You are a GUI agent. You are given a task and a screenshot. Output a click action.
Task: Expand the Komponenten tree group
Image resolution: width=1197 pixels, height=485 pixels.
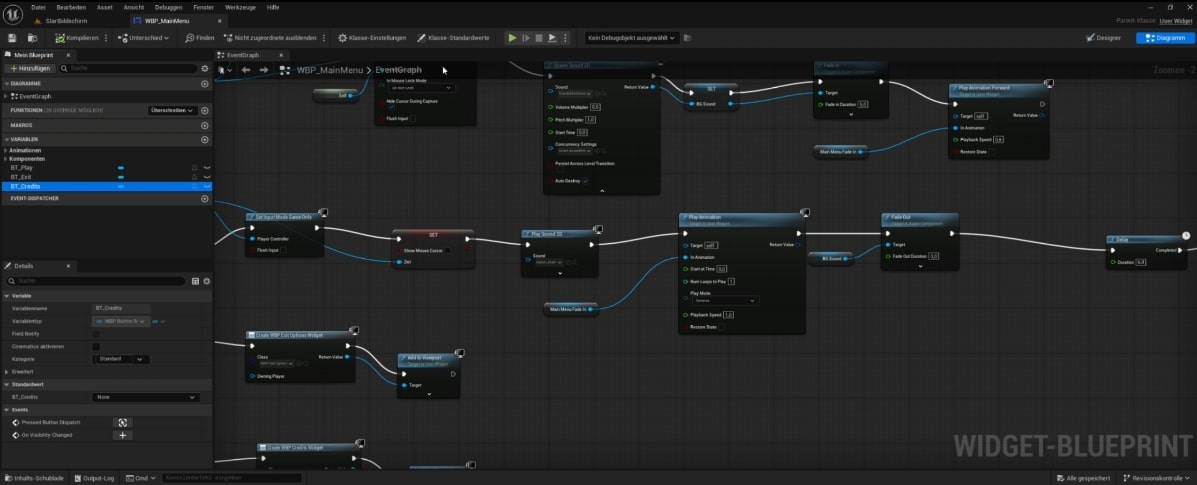[6, 159]
